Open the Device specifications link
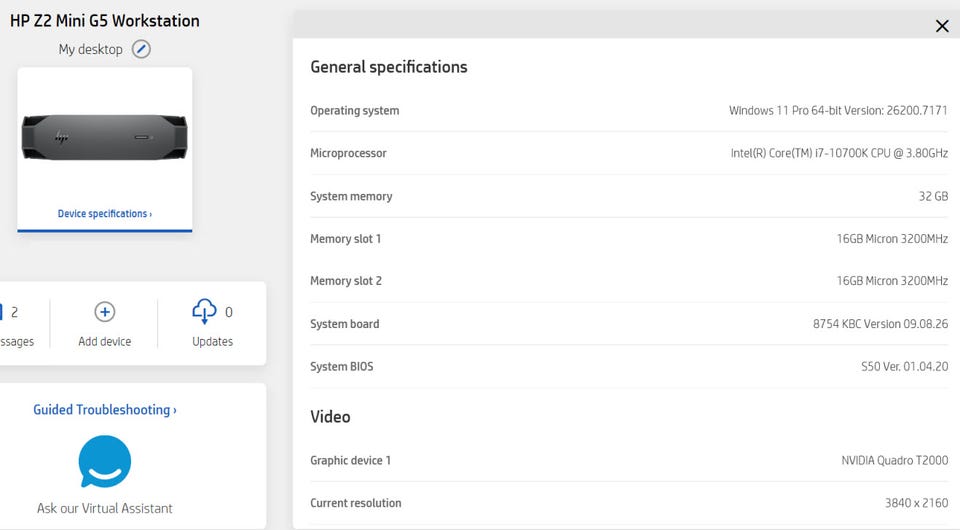 (x=105, y=214)
